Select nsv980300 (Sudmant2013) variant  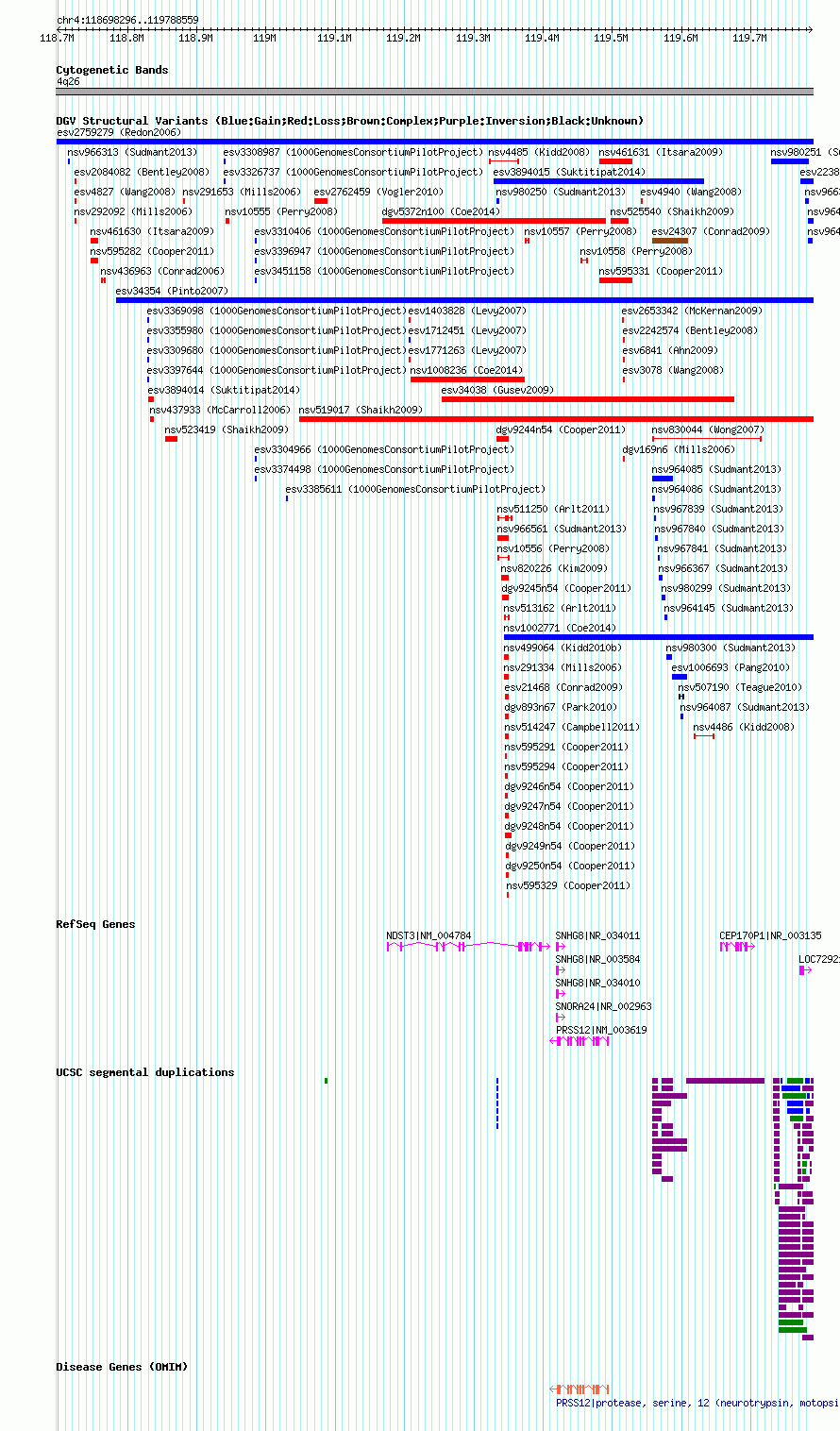[731, 648]
